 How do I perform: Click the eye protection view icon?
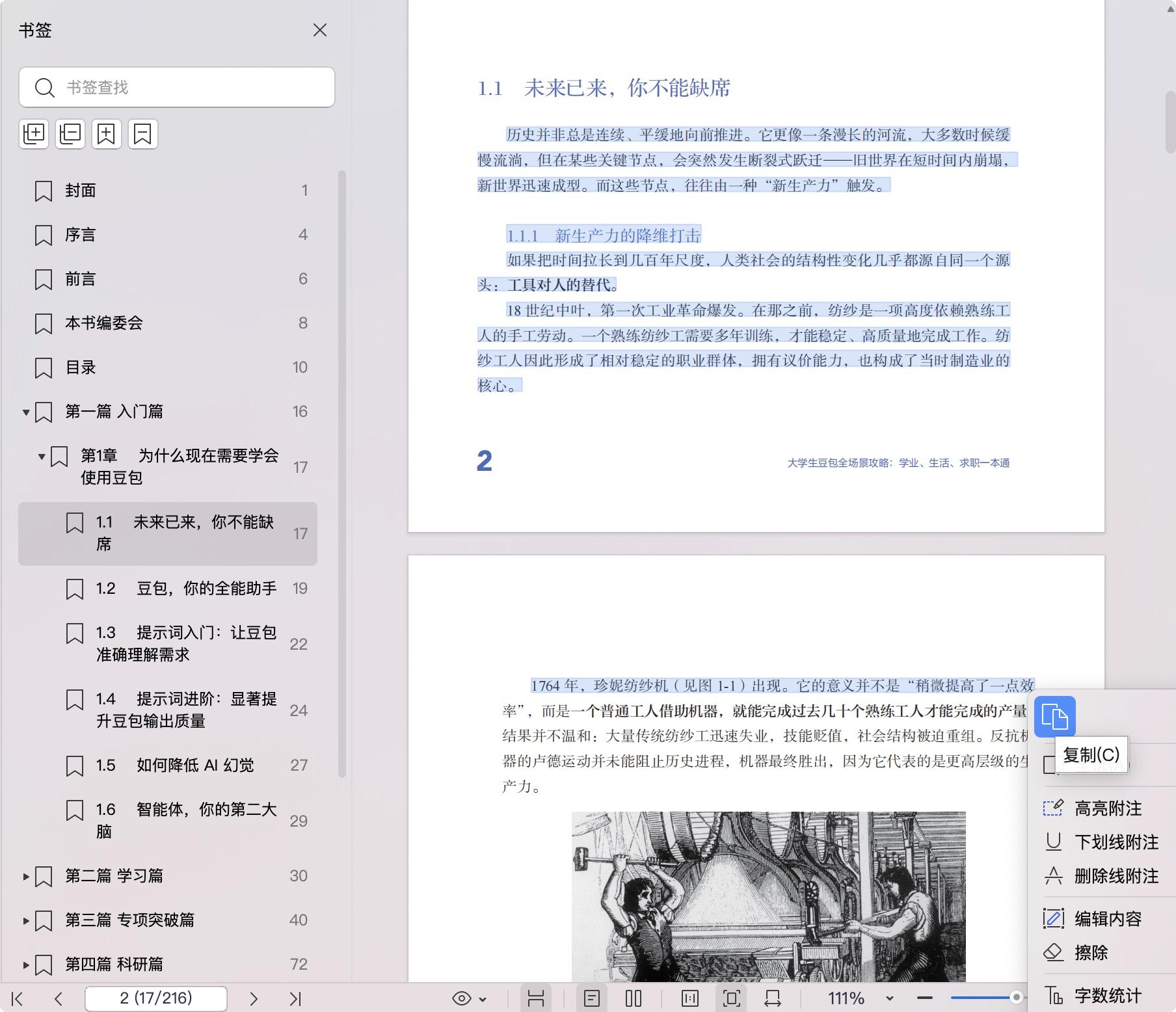[x=462, y=998]
